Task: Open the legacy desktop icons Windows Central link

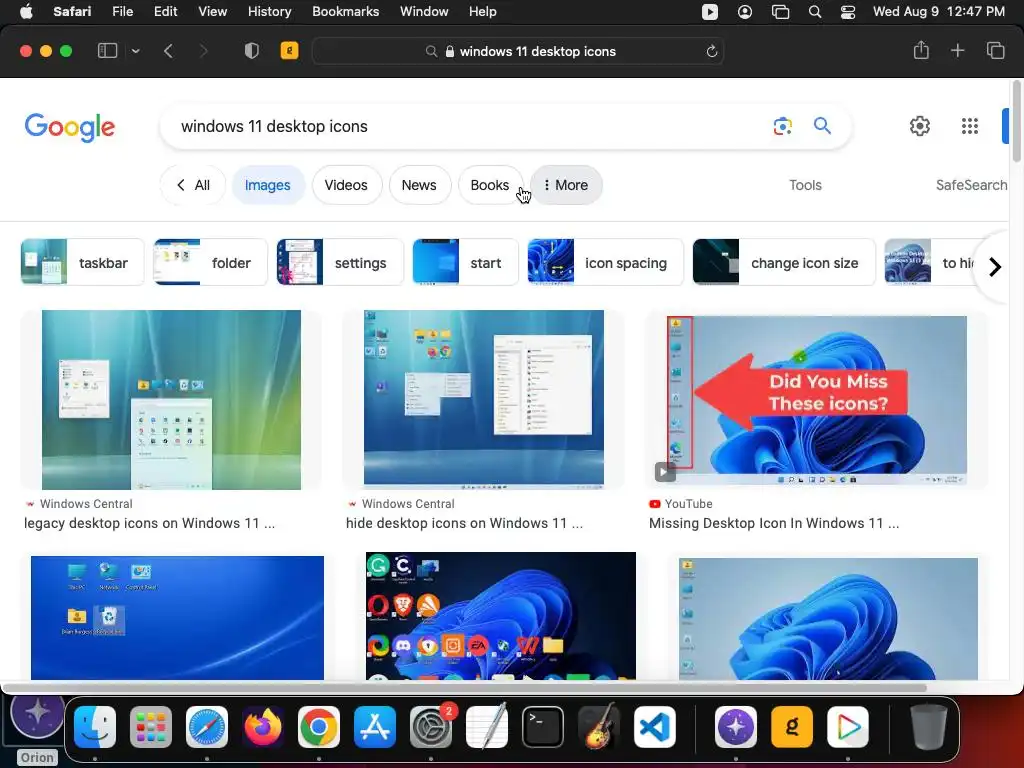Action: click(x=150, y=523)
